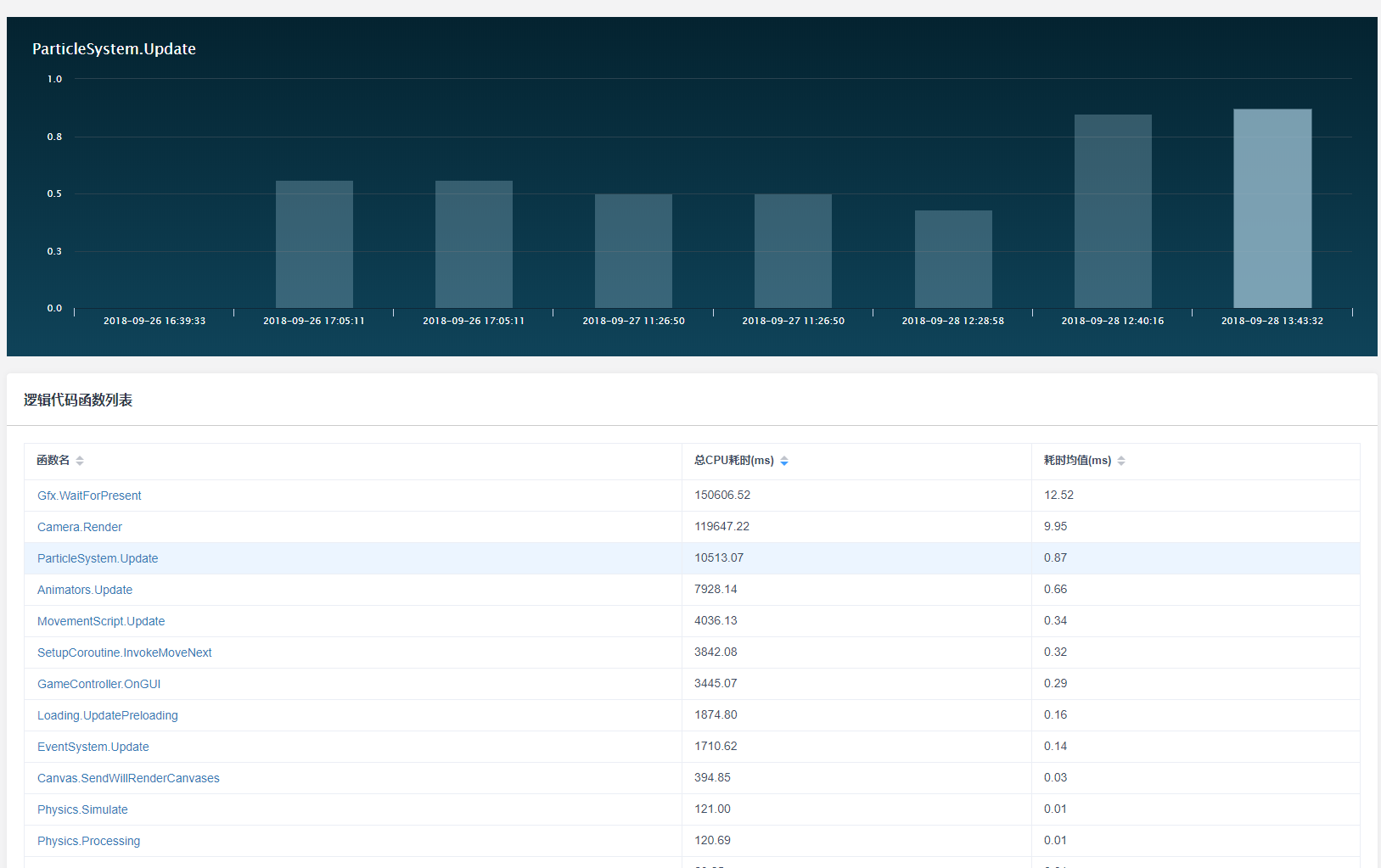Click the first 2018-09-27 11:26:50 bar

(x=633, y=251)
